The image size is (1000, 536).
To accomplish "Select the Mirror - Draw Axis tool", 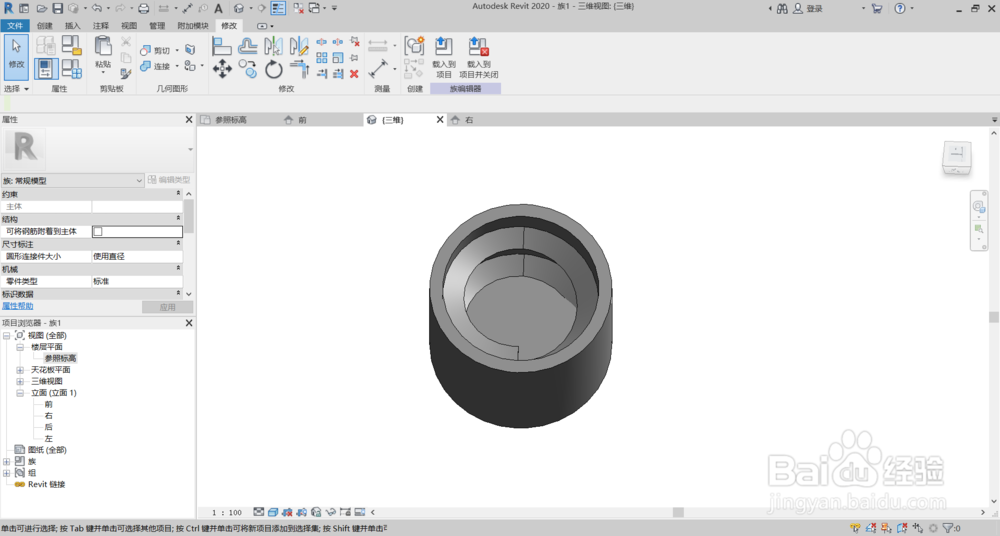I will point(298,46).
